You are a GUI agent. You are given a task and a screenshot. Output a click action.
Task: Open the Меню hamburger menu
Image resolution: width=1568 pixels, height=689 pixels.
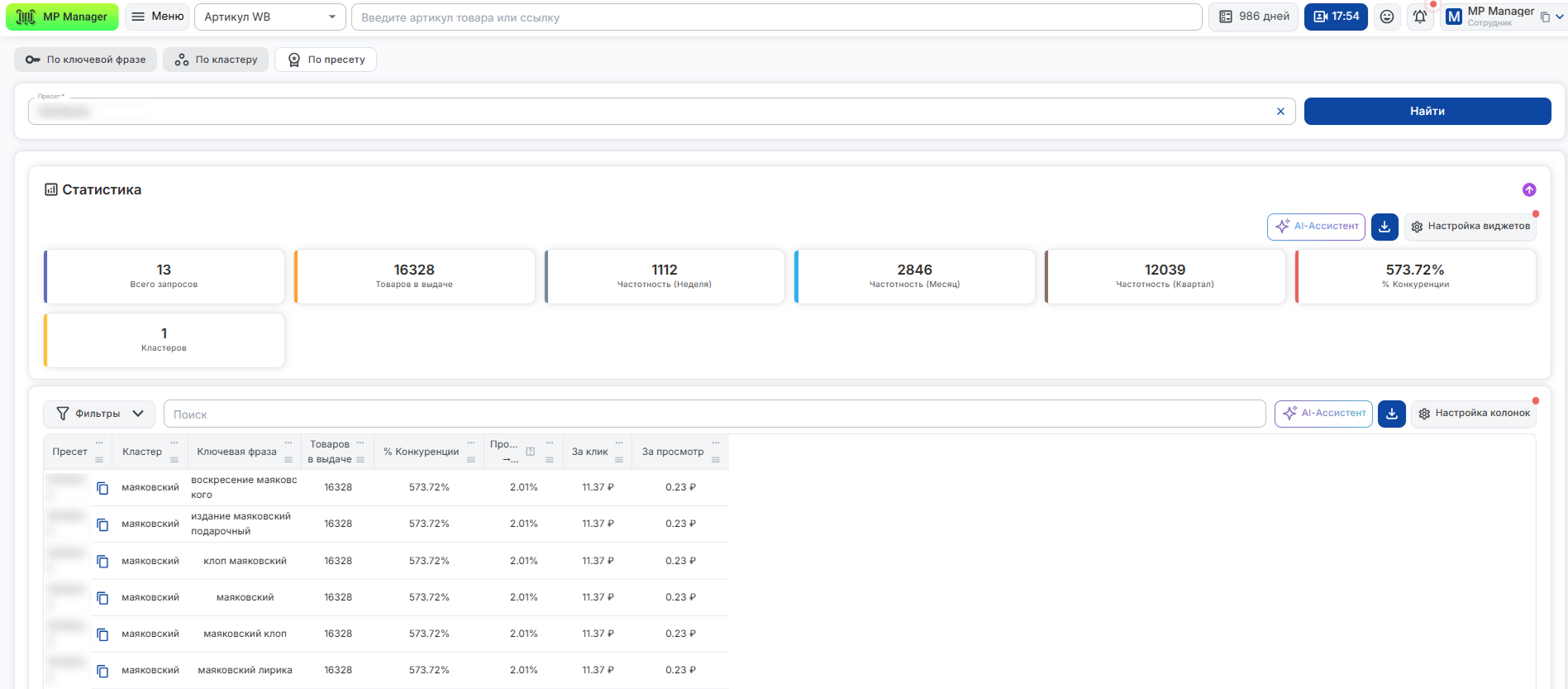pos(157,17)
